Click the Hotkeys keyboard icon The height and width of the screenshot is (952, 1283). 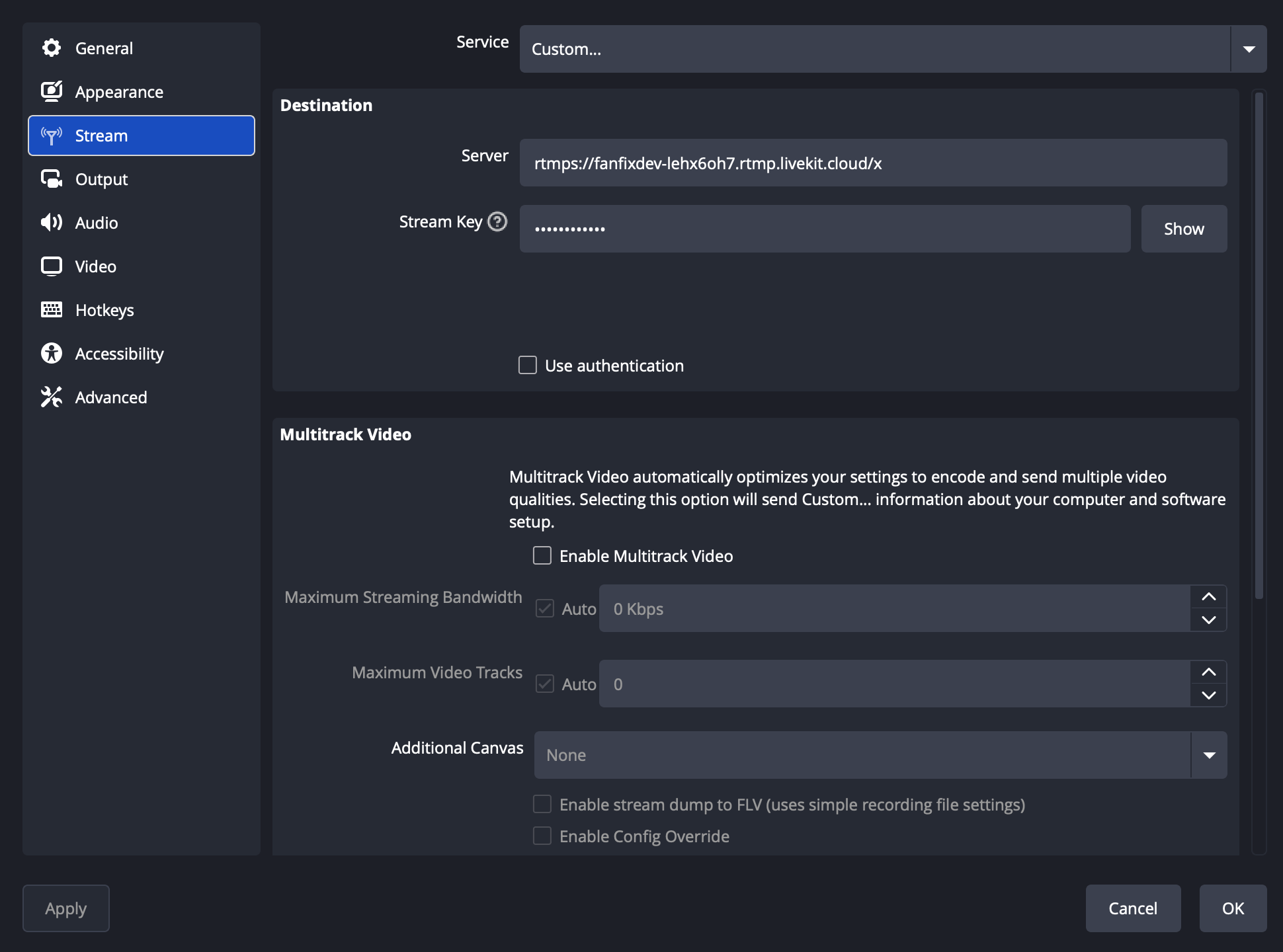52,310
